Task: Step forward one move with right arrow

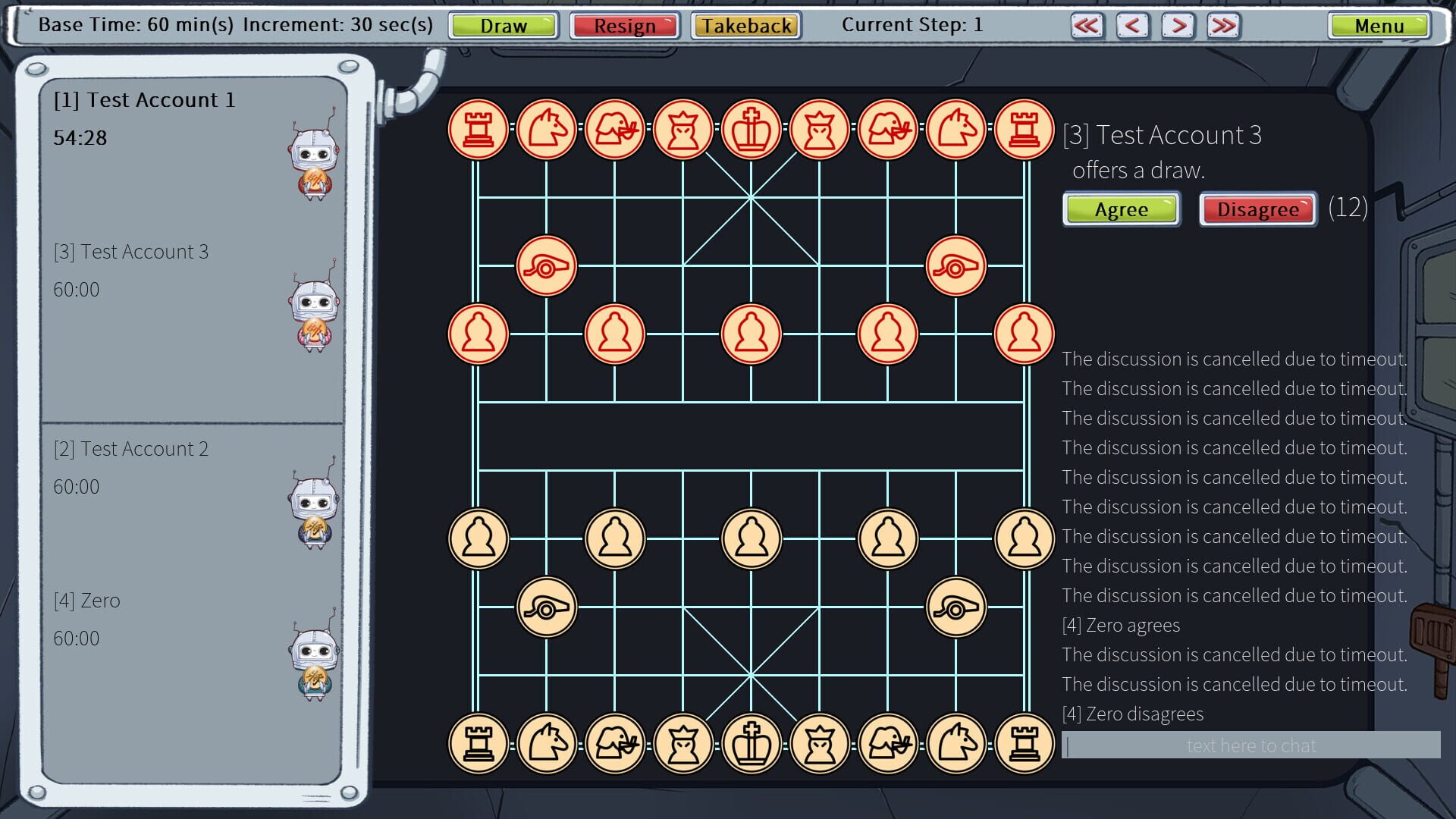Action: (1178, 25)
